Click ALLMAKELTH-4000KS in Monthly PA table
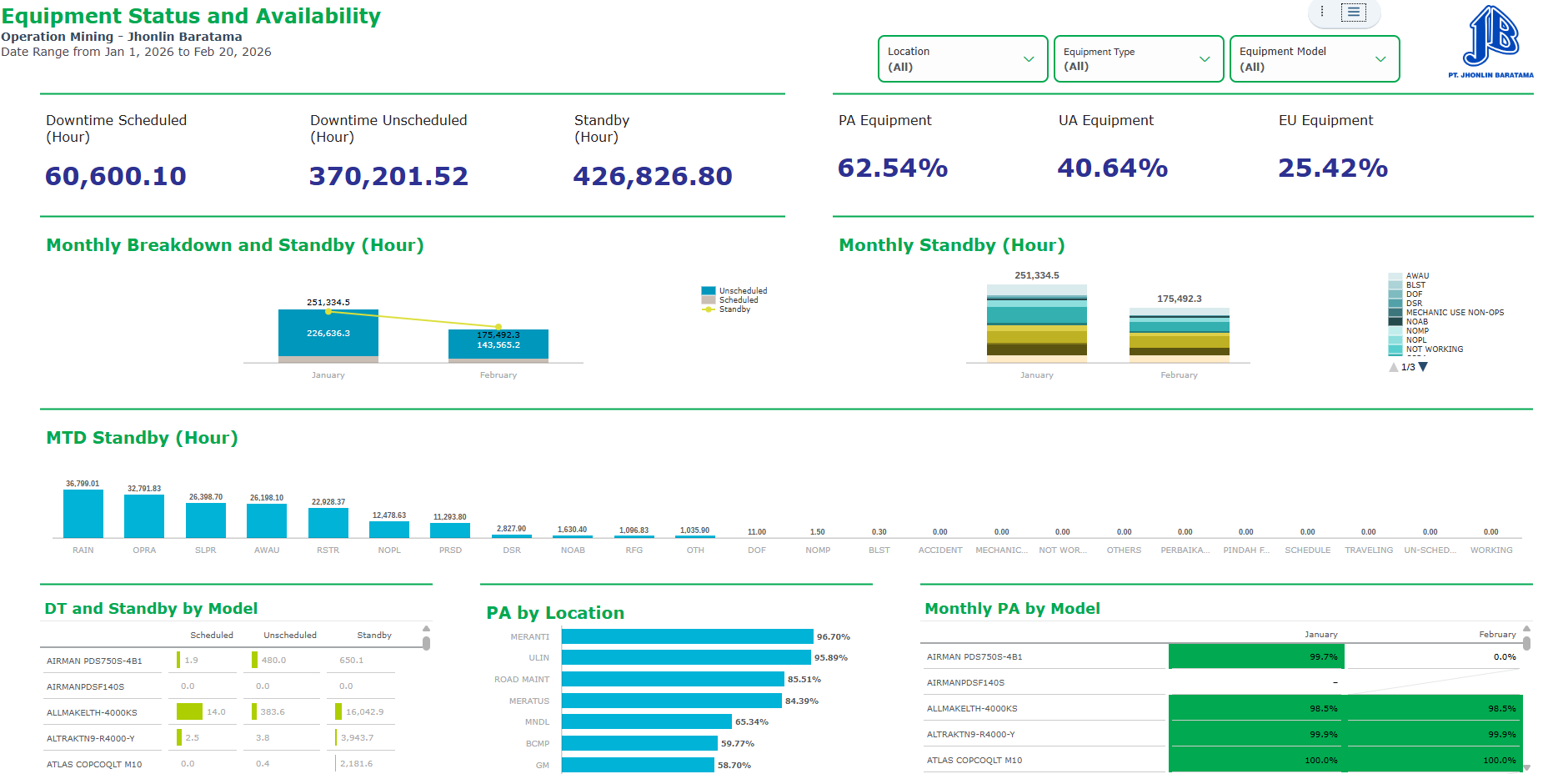1568x774 pixels. click(x=972, y=709)
